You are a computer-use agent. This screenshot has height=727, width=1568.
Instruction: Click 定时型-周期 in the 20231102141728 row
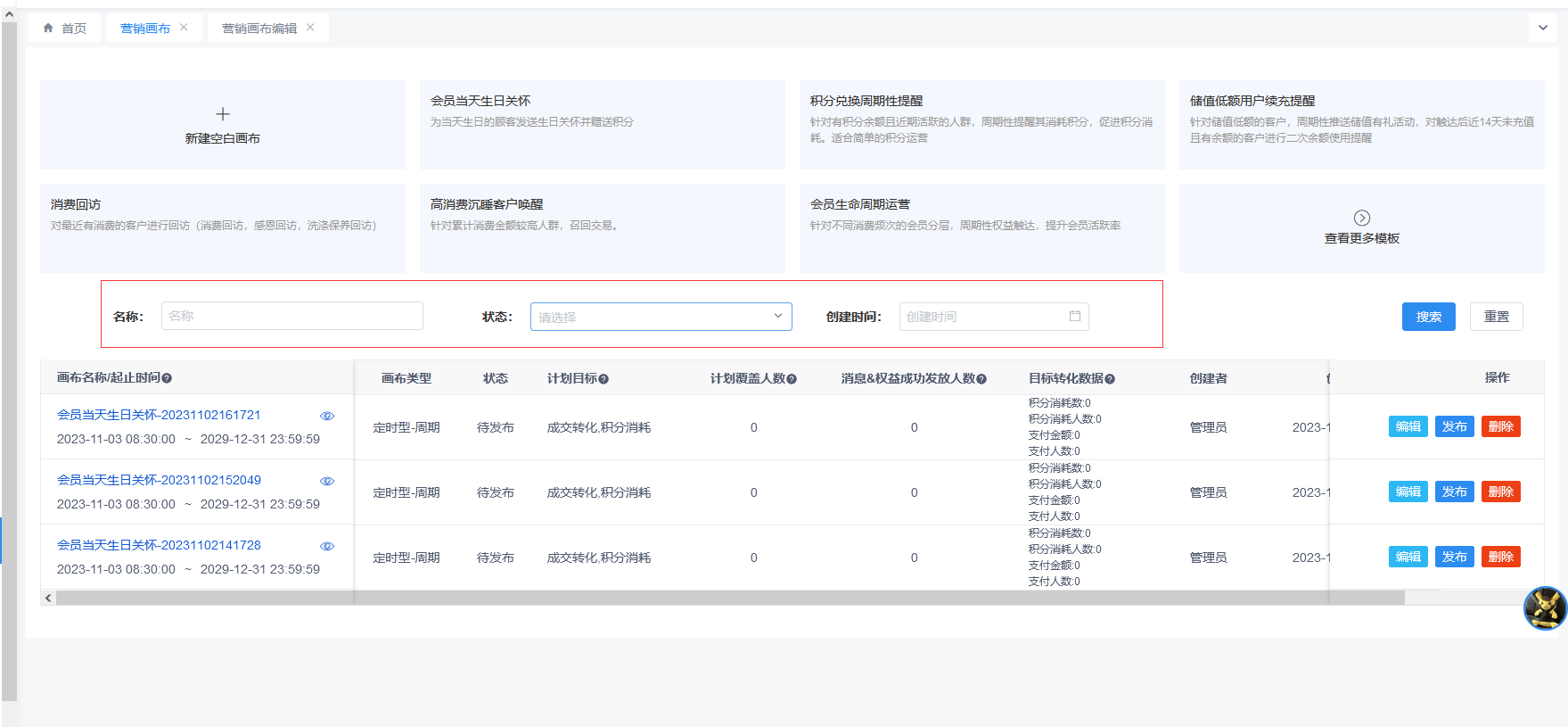pos(406,558)
